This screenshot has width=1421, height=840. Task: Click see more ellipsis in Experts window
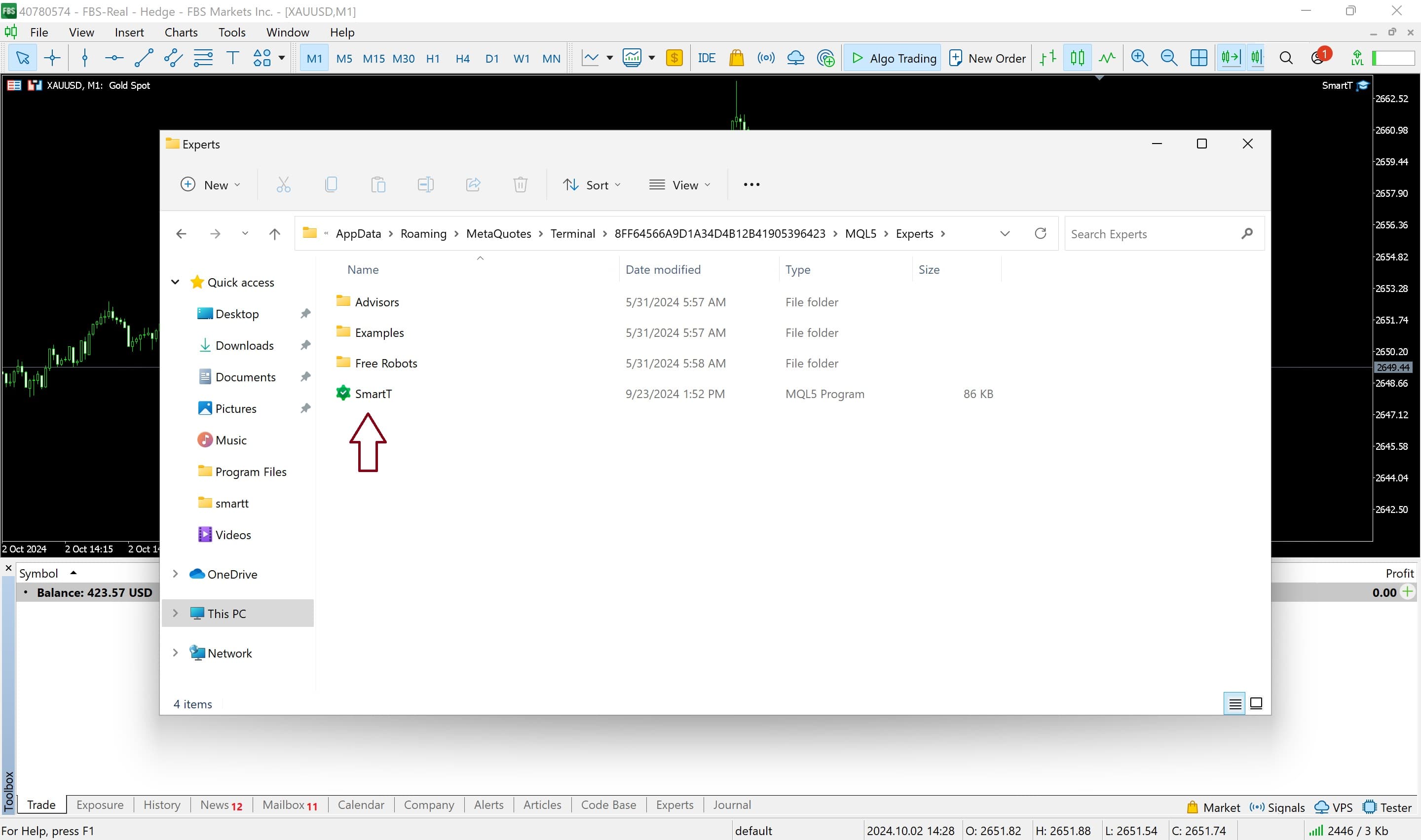tap(751, 184)
